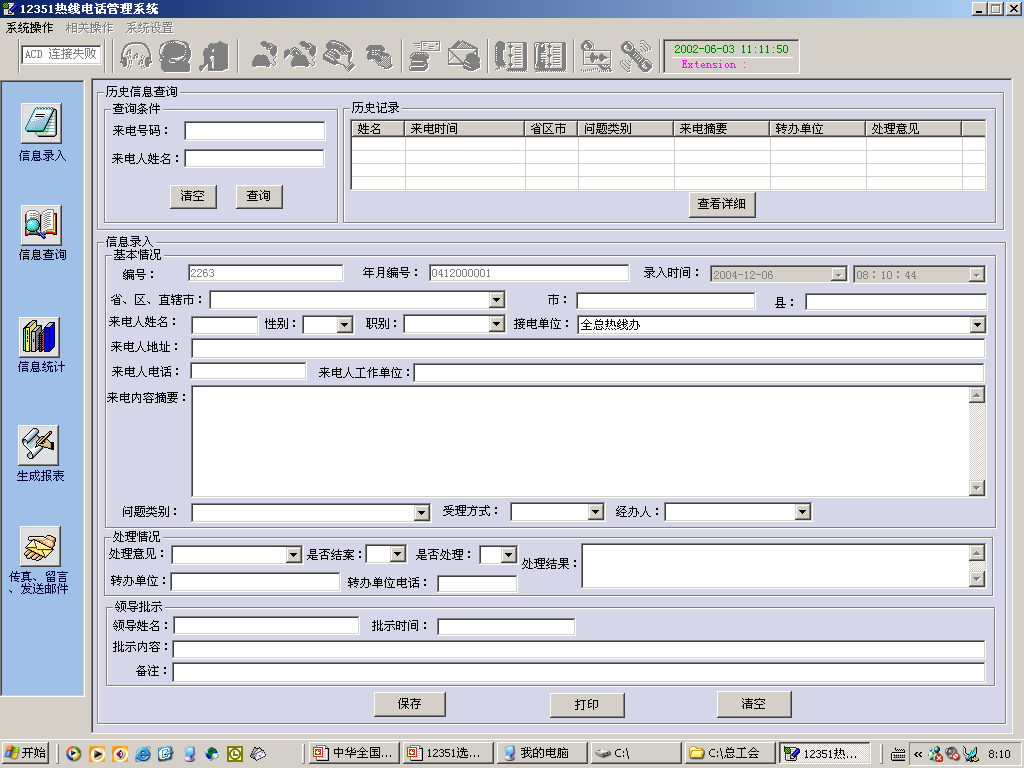Click the headset toolbar icon
The height and width of the screenshot is (768, 1024).
(x=136, y=56)
